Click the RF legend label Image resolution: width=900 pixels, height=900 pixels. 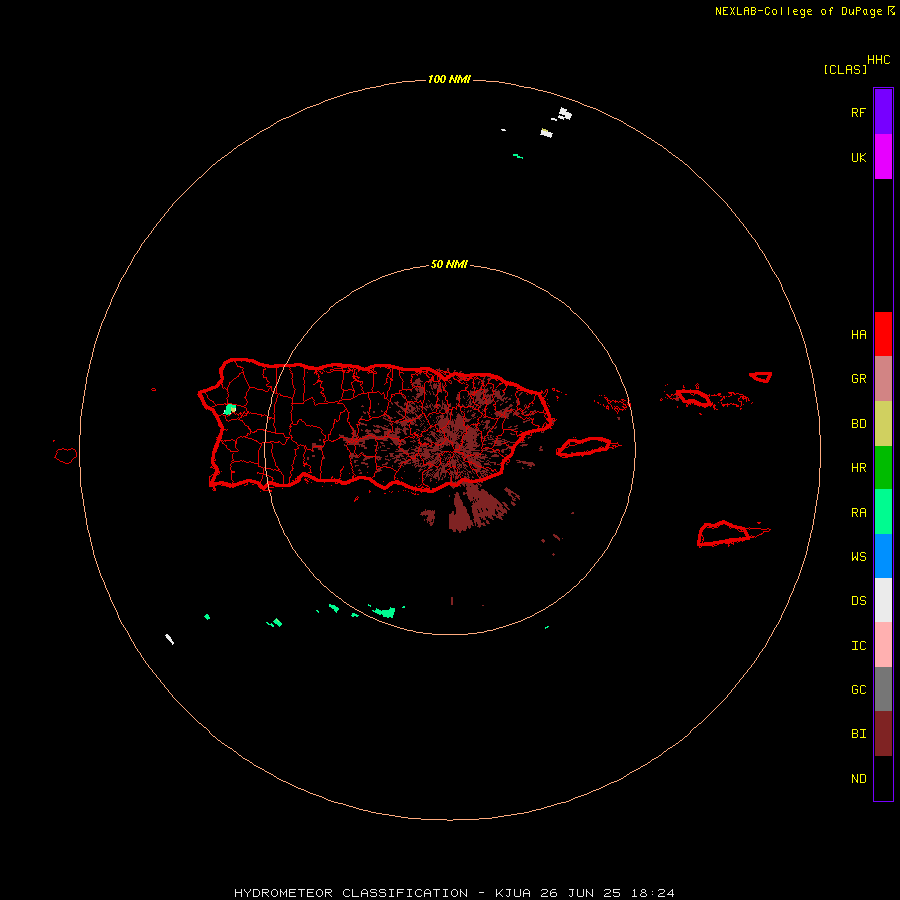tap(858, 112)
